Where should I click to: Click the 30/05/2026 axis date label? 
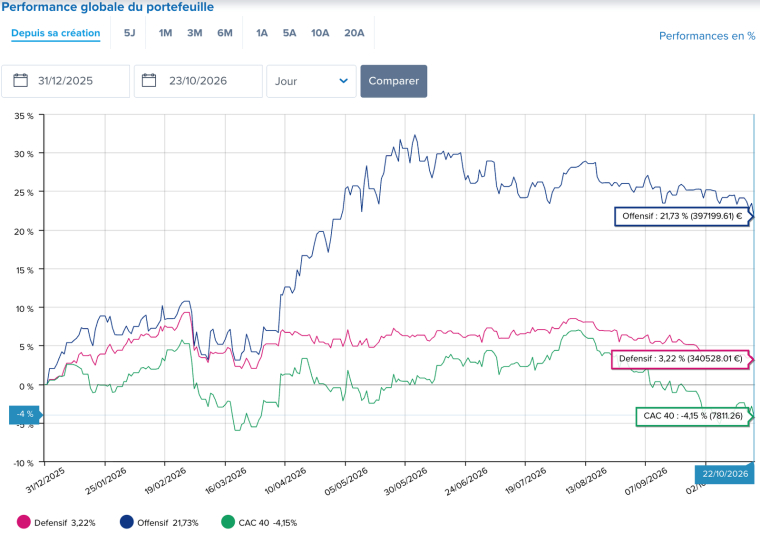tap(406, 481)
